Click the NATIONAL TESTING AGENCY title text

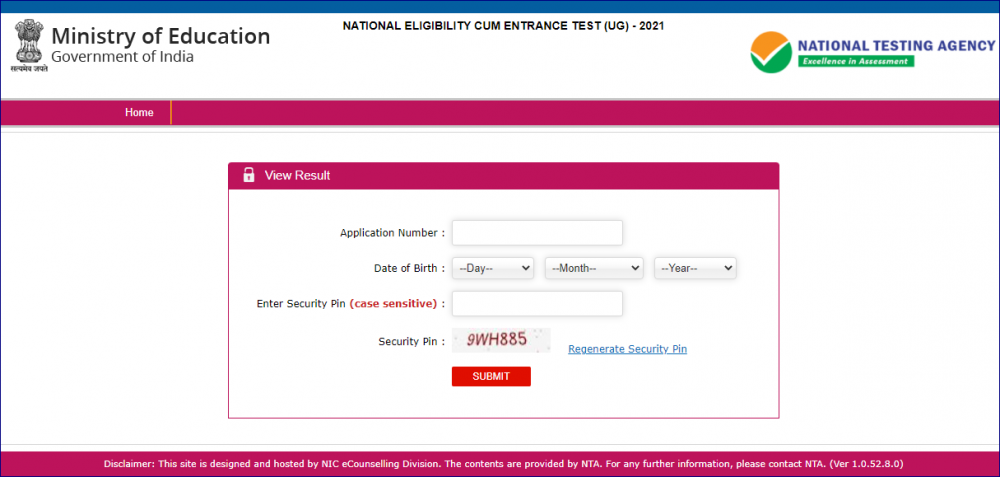(x=895, y=45)
